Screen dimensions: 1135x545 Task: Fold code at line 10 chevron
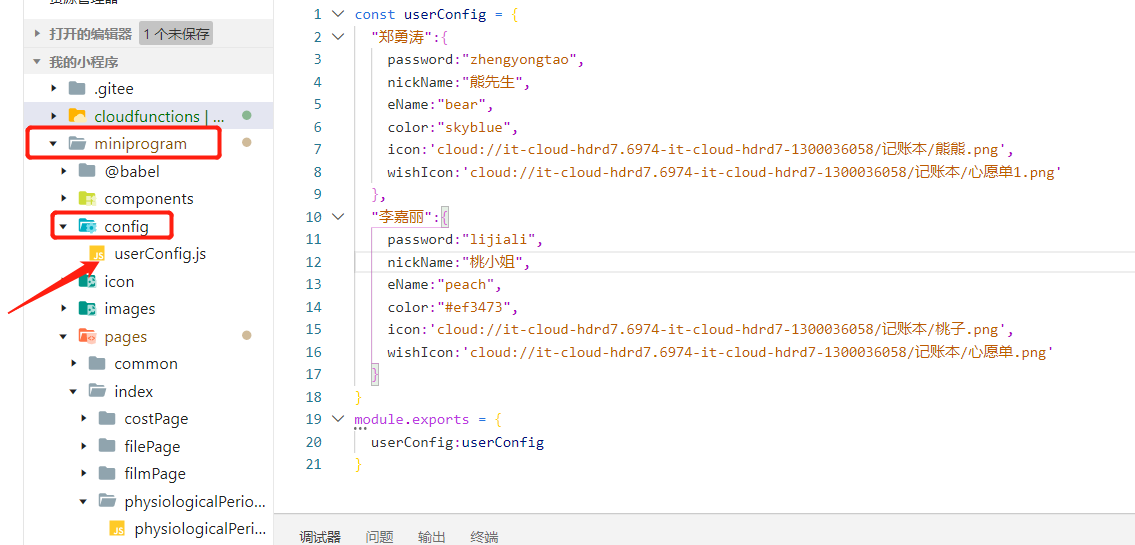point(337,216)
